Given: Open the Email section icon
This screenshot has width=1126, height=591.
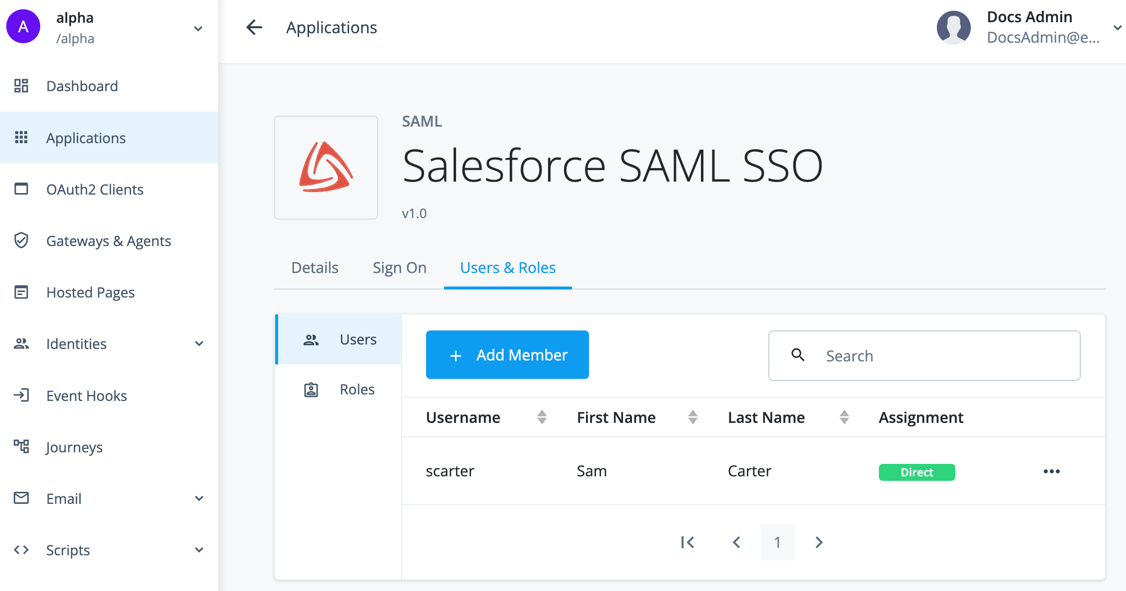Looking at the screenshot, I should pyautogui.click(x=21, y=498).
